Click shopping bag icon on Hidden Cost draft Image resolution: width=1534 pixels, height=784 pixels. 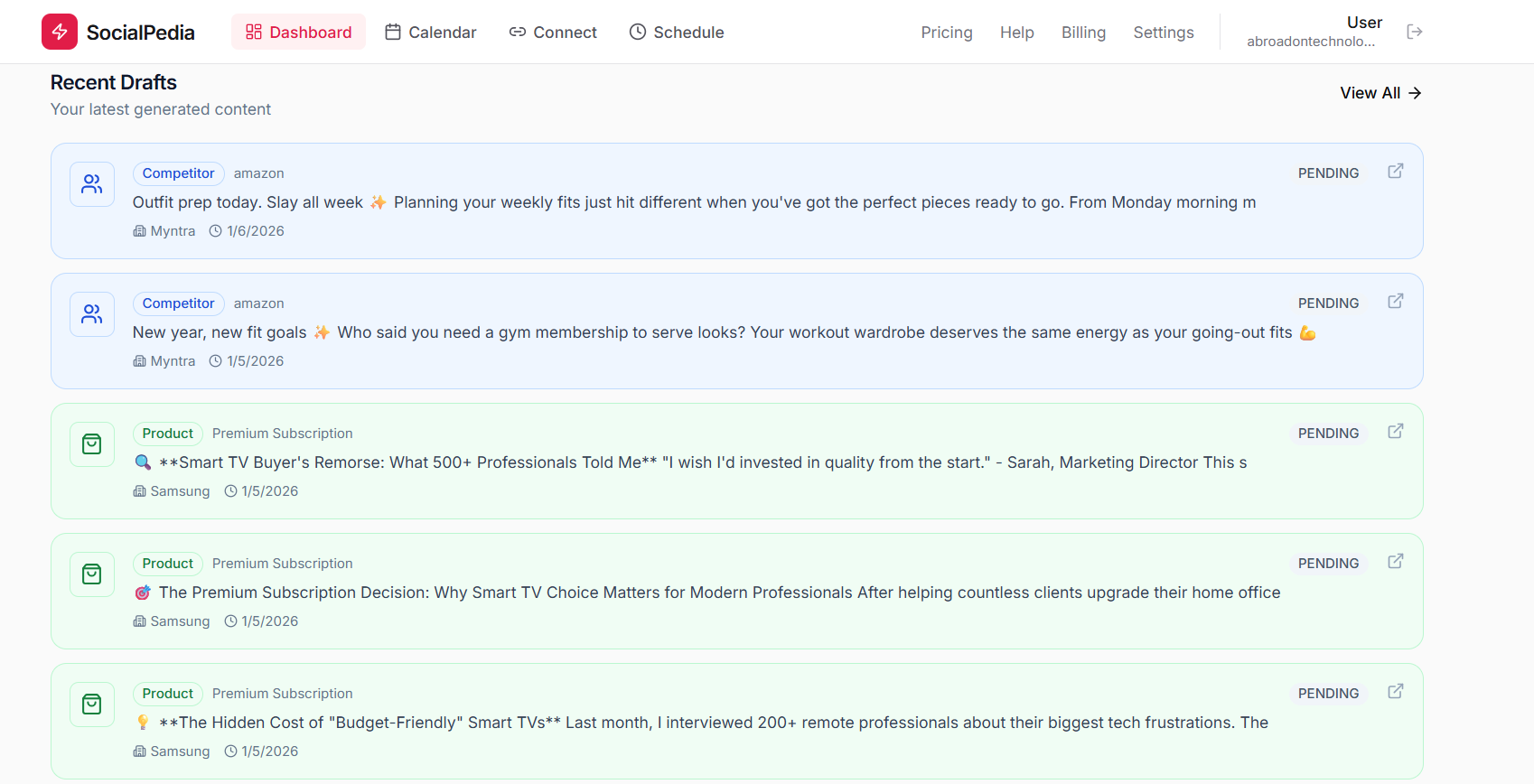(x=92, y=705)
